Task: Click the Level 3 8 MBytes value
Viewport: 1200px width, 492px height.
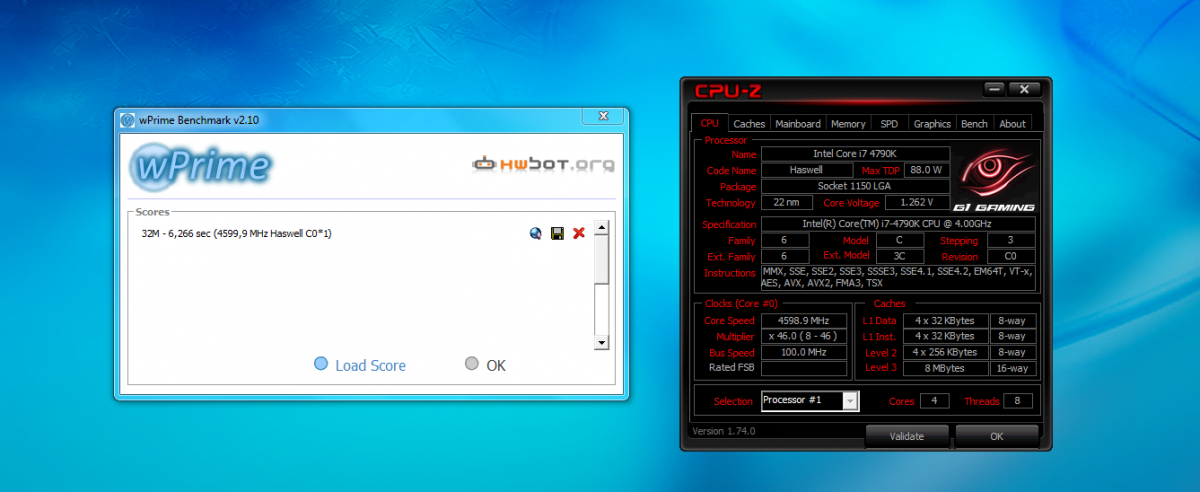Action: coord(945,367)
